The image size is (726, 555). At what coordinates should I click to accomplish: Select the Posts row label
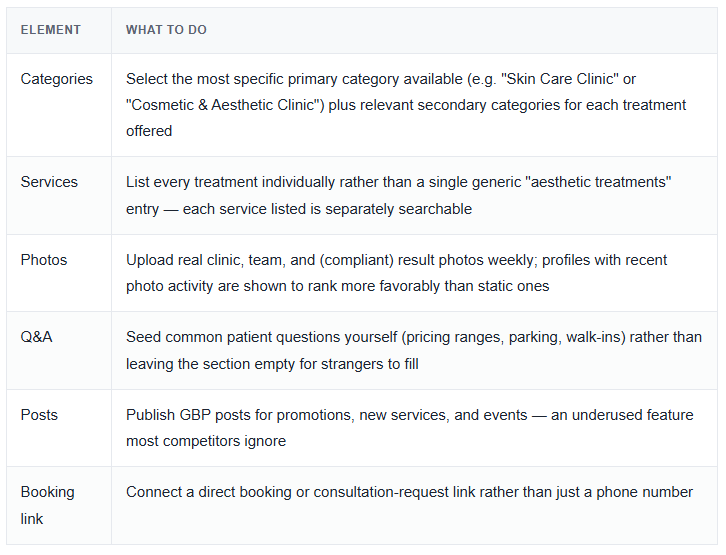pos(39,415)
